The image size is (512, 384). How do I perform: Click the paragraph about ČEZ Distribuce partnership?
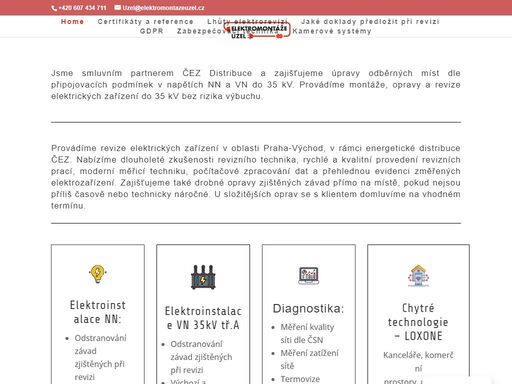[256, 85]
